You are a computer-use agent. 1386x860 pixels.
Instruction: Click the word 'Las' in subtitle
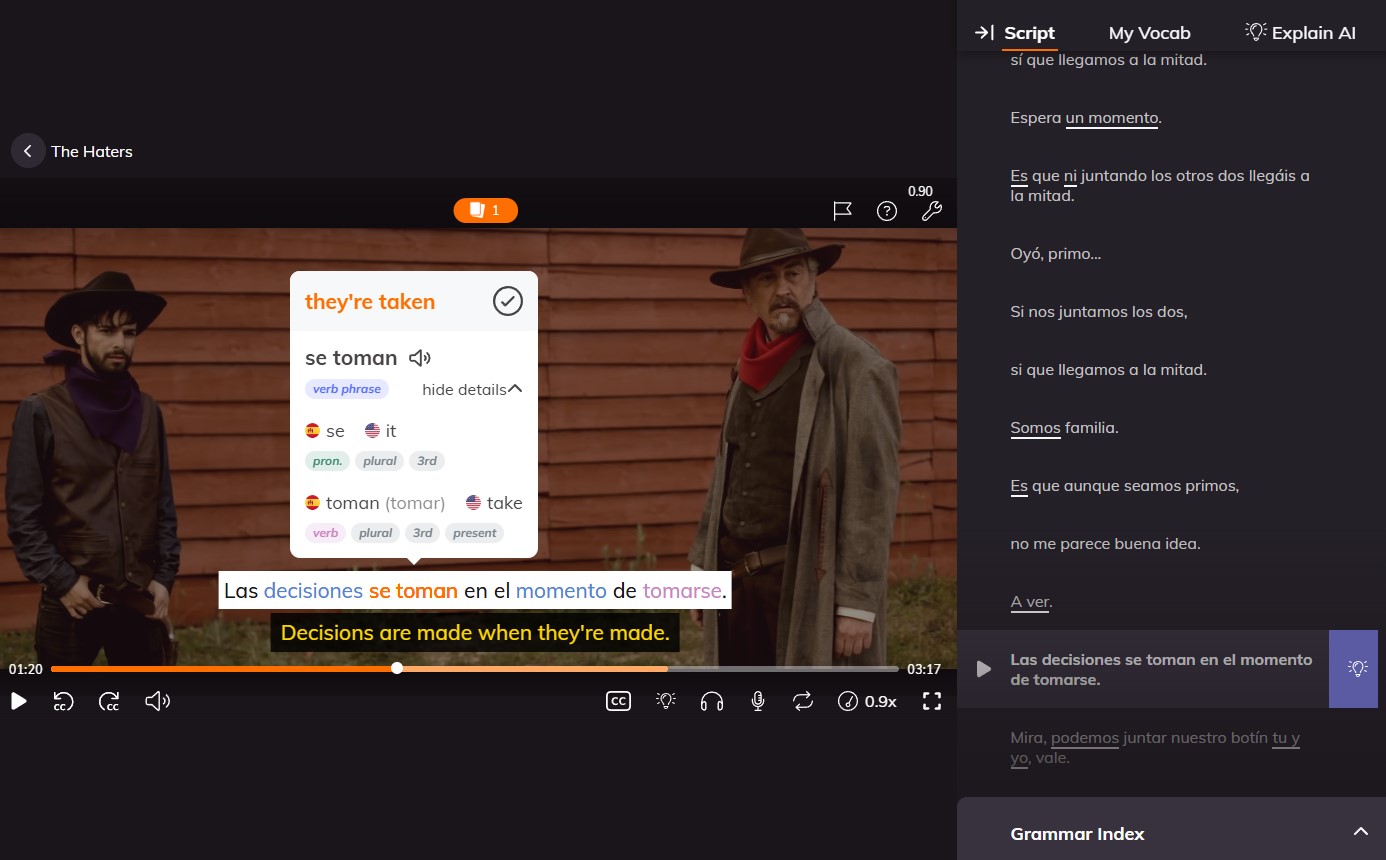coord(241,590)
